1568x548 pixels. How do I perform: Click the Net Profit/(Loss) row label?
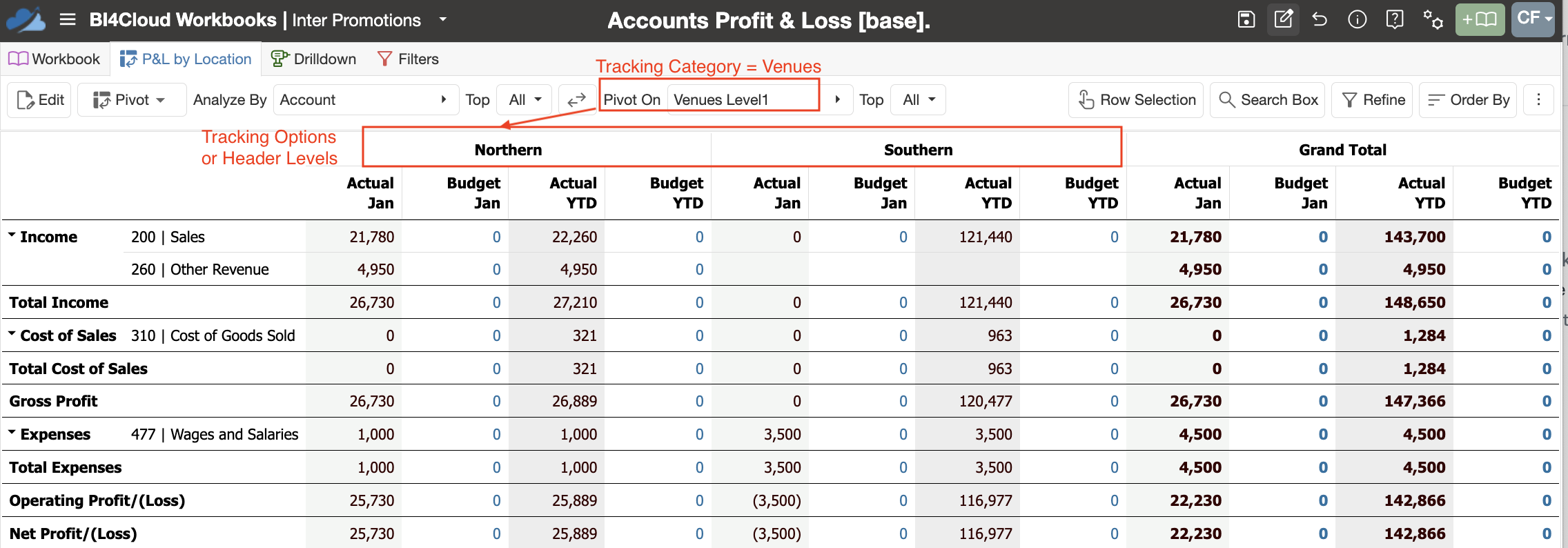tap(73, 534)
